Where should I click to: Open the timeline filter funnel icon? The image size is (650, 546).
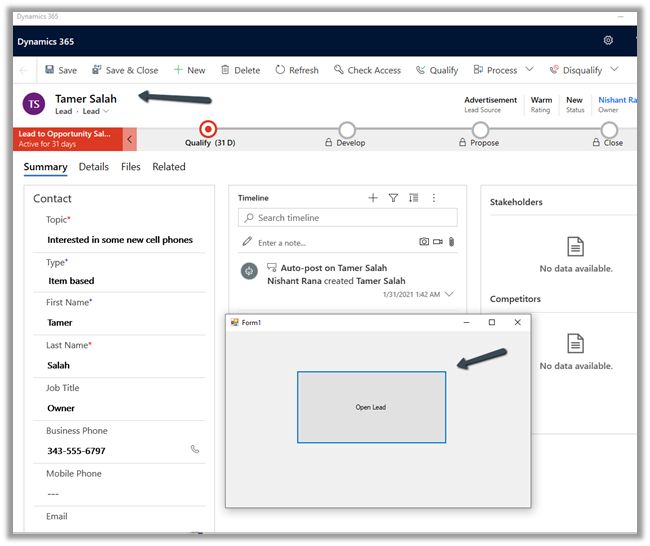[x=393, y=198]
